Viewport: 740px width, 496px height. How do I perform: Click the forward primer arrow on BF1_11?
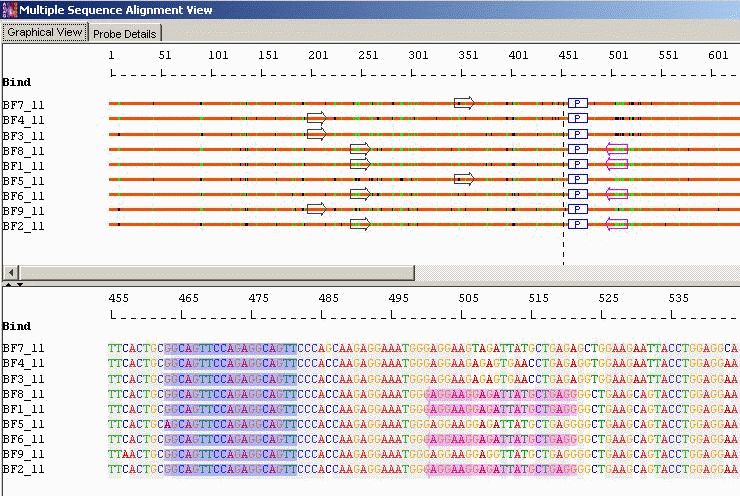[360, 164]
